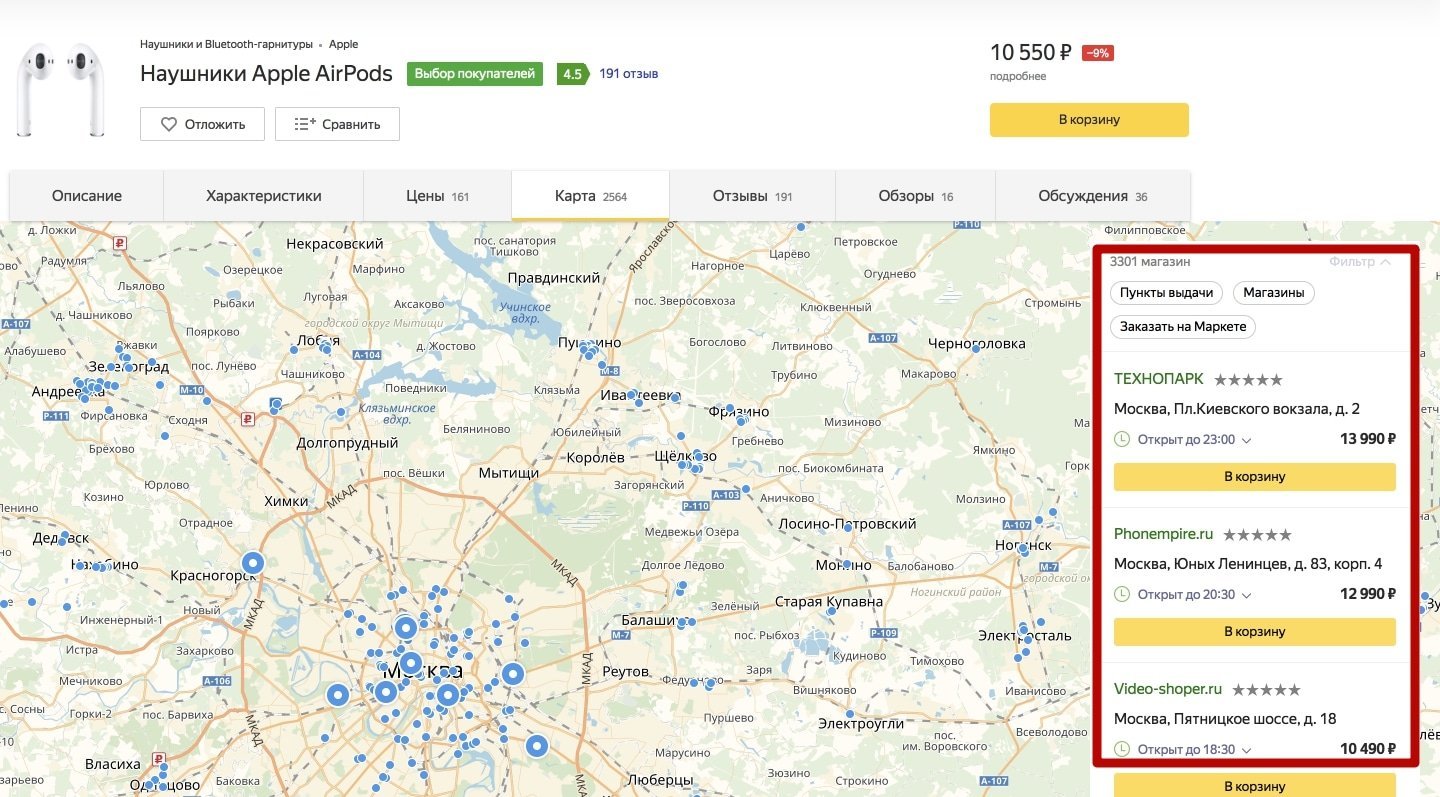The width and height of the screenshot is (1440, 797).
Task: Click the green 4.5 rating badge
Action: coord(572,74)
